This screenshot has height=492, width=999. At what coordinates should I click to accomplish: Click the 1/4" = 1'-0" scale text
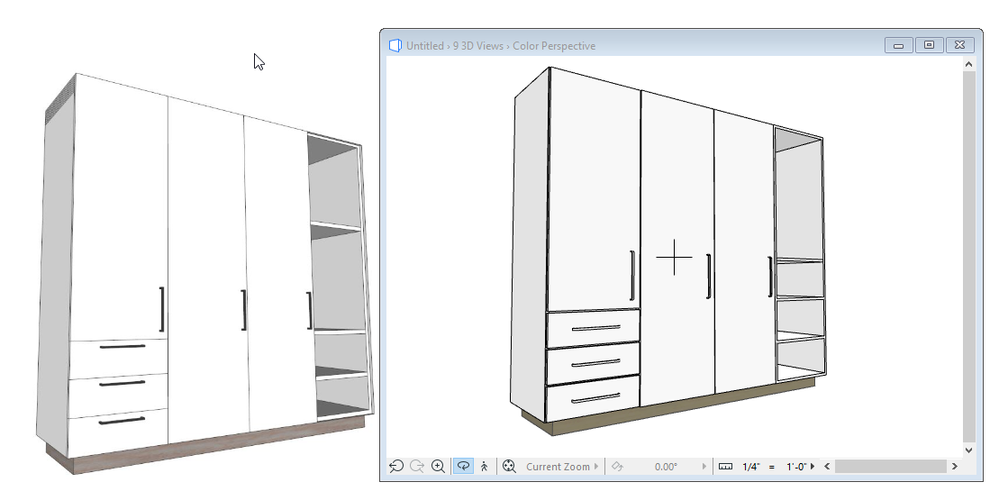[x=775, y=467]
